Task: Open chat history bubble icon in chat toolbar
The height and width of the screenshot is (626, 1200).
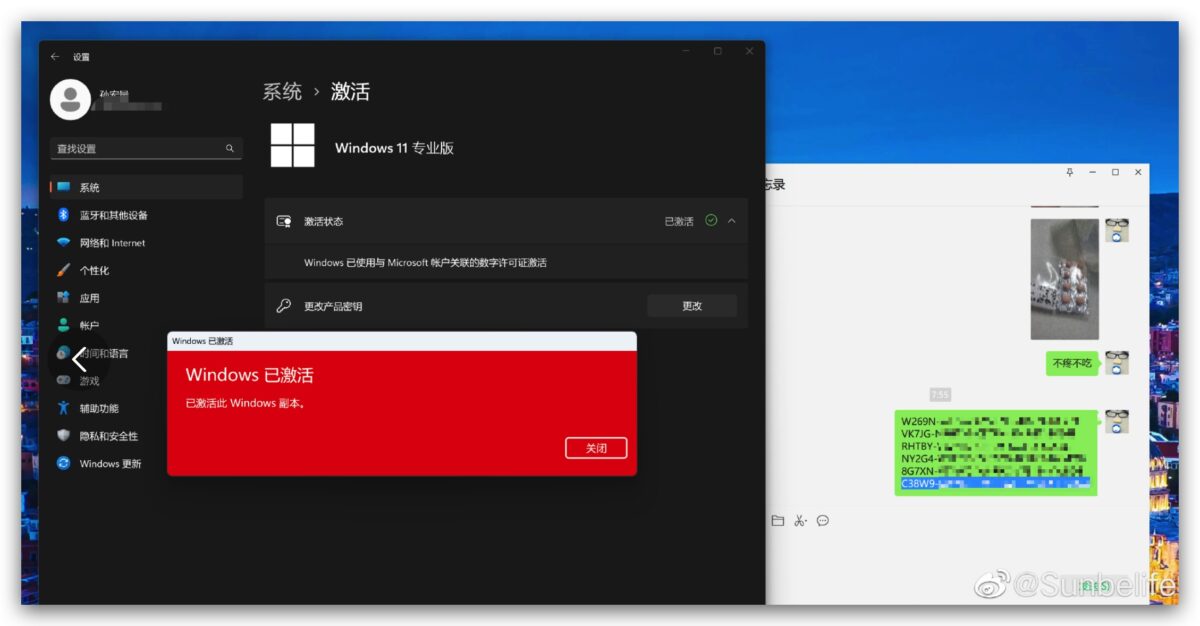Action: (x=823, y=520)
